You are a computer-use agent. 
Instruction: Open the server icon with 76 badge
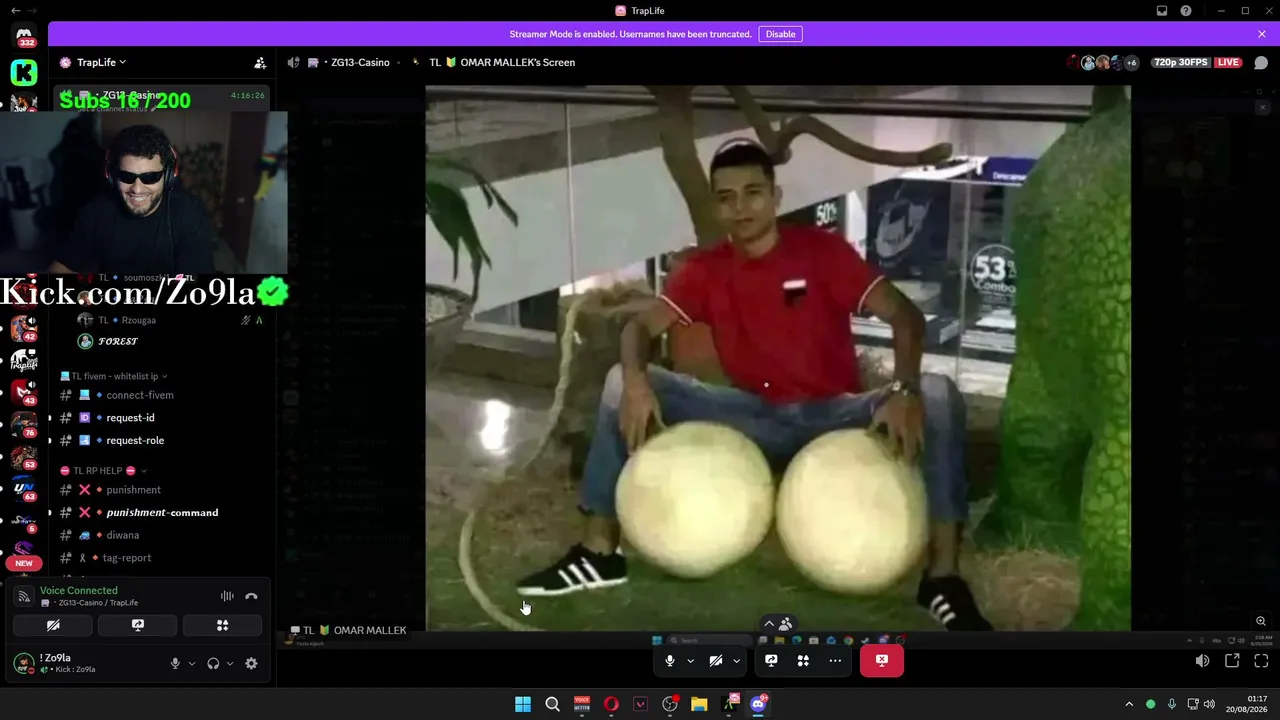(x=24, y=425)
